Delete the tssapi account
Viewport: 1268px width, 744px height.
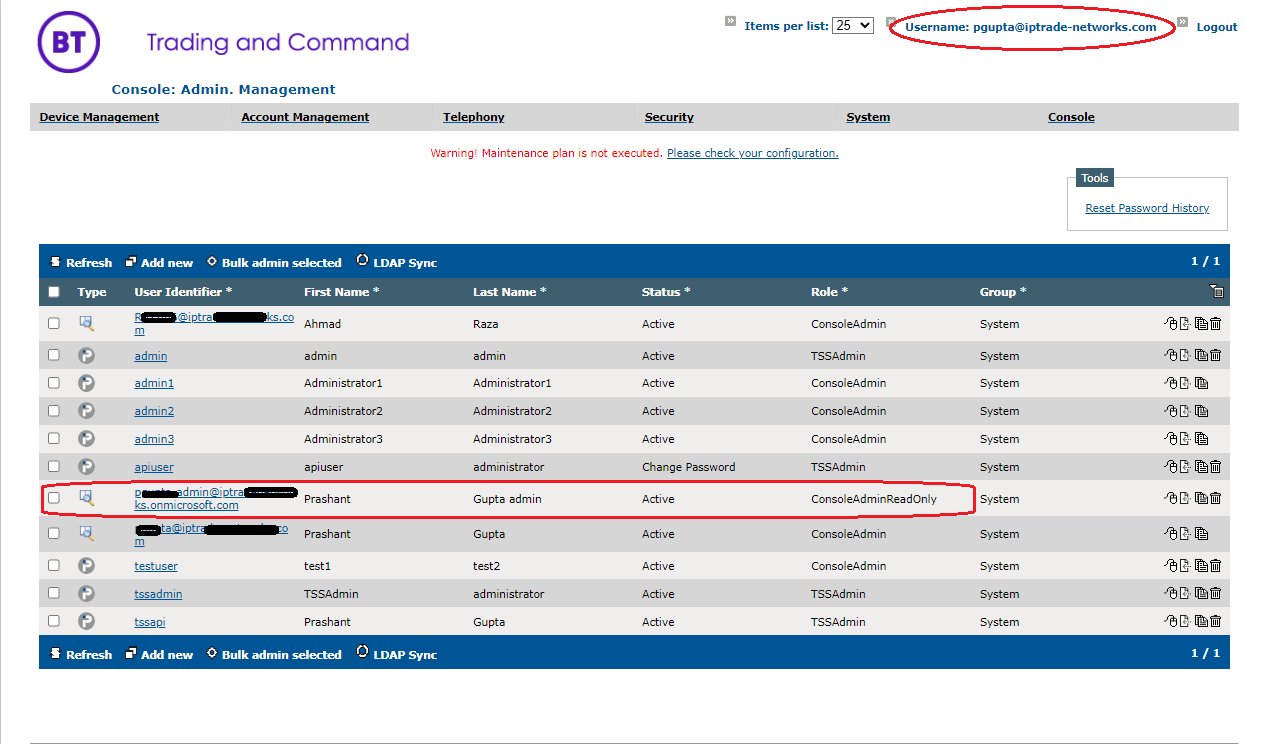point(1216,622)
